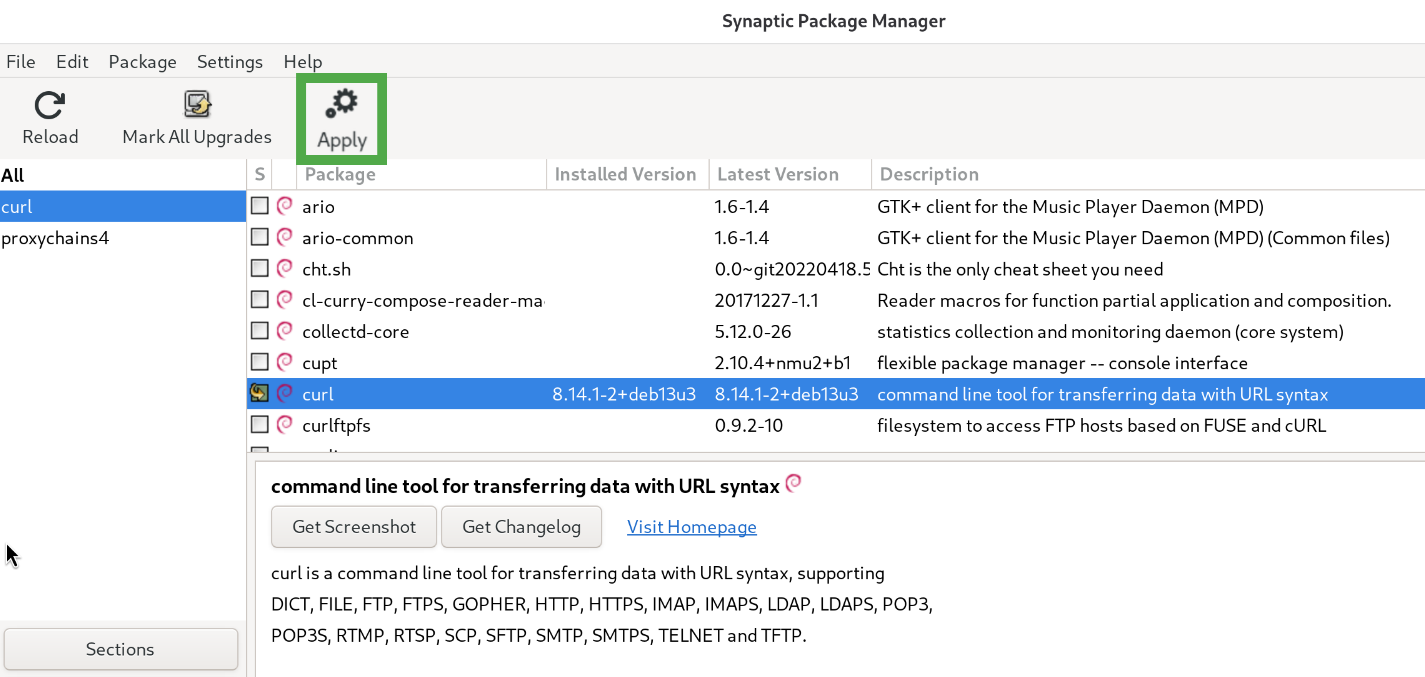Open the Edit menu
Image resolution: width=1425 pixels, height=677 pixels.
[72, 61]
